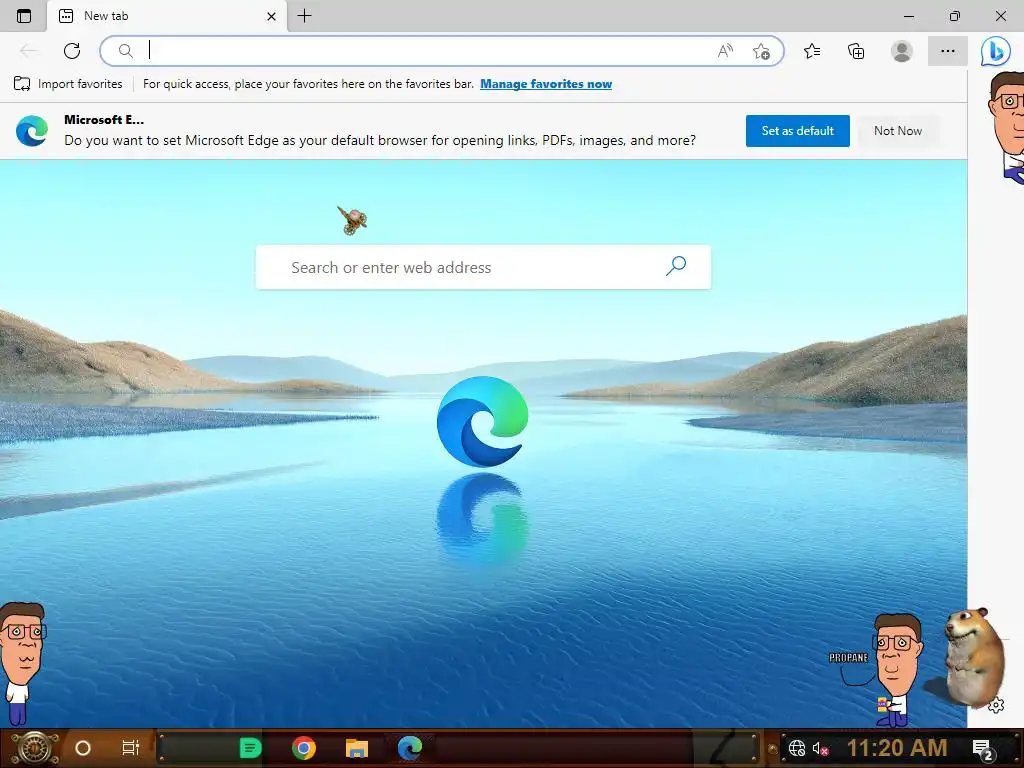Launch Google Chrome from taskbar
The height and width of the screenshot is (768, 1024).
[x=304, y=748]
